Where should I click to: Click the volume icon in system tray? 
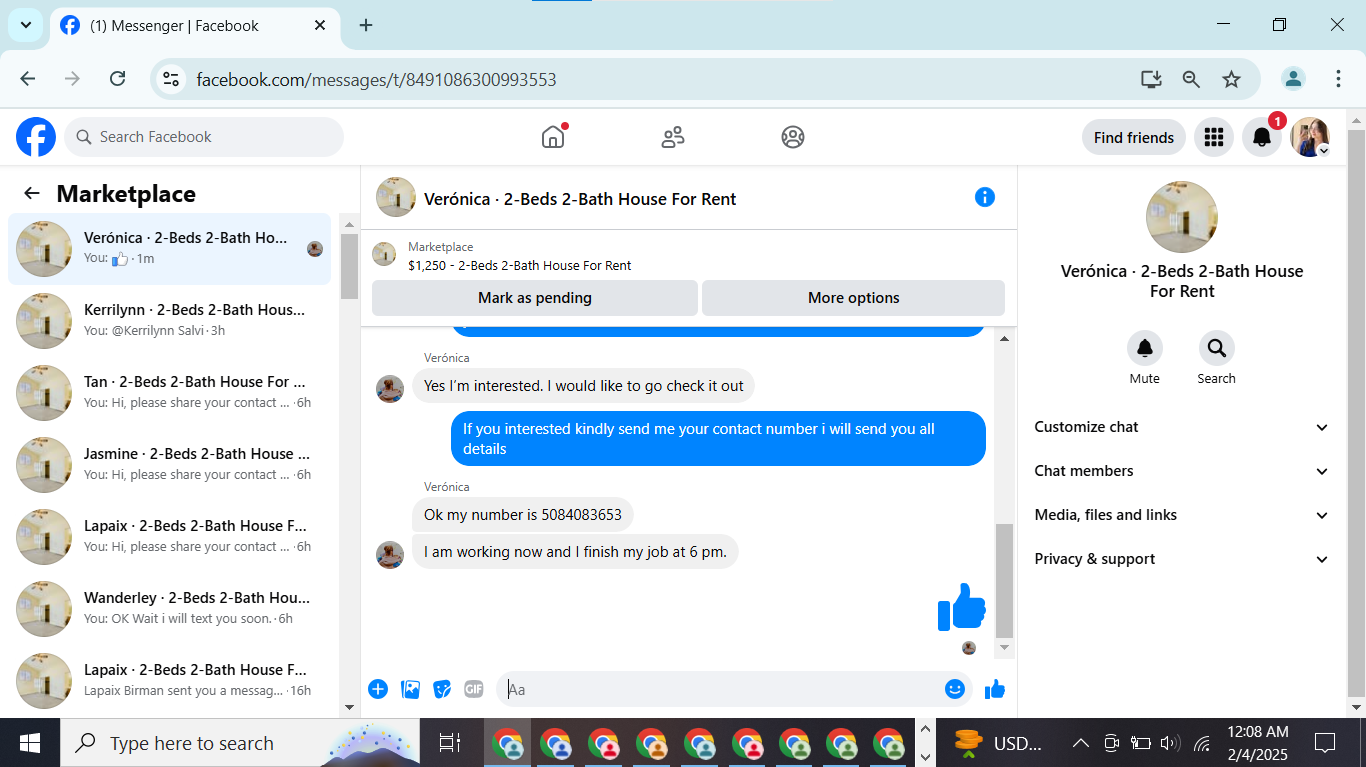click(x=1170, y=743)
